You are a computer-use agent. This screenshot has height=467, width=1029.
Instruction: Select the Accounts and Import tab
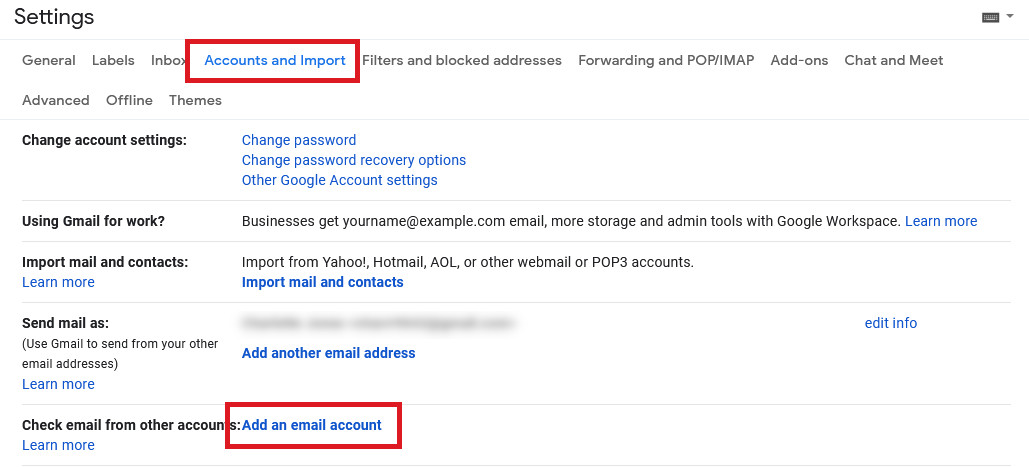pos(275,60)
